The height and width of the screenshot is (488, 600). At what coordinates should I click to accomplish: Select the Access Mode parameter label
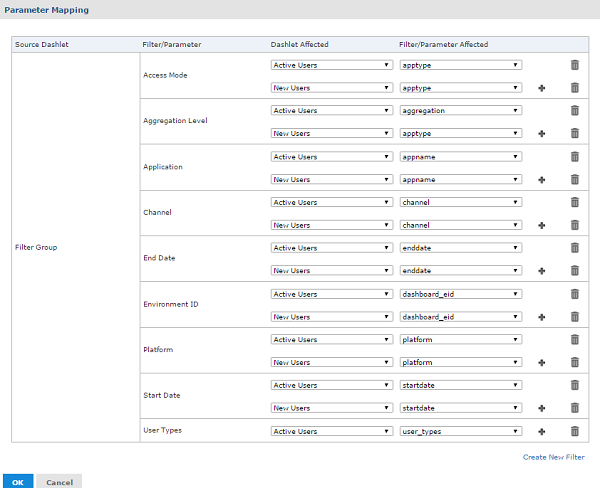(x=165, y=75)
